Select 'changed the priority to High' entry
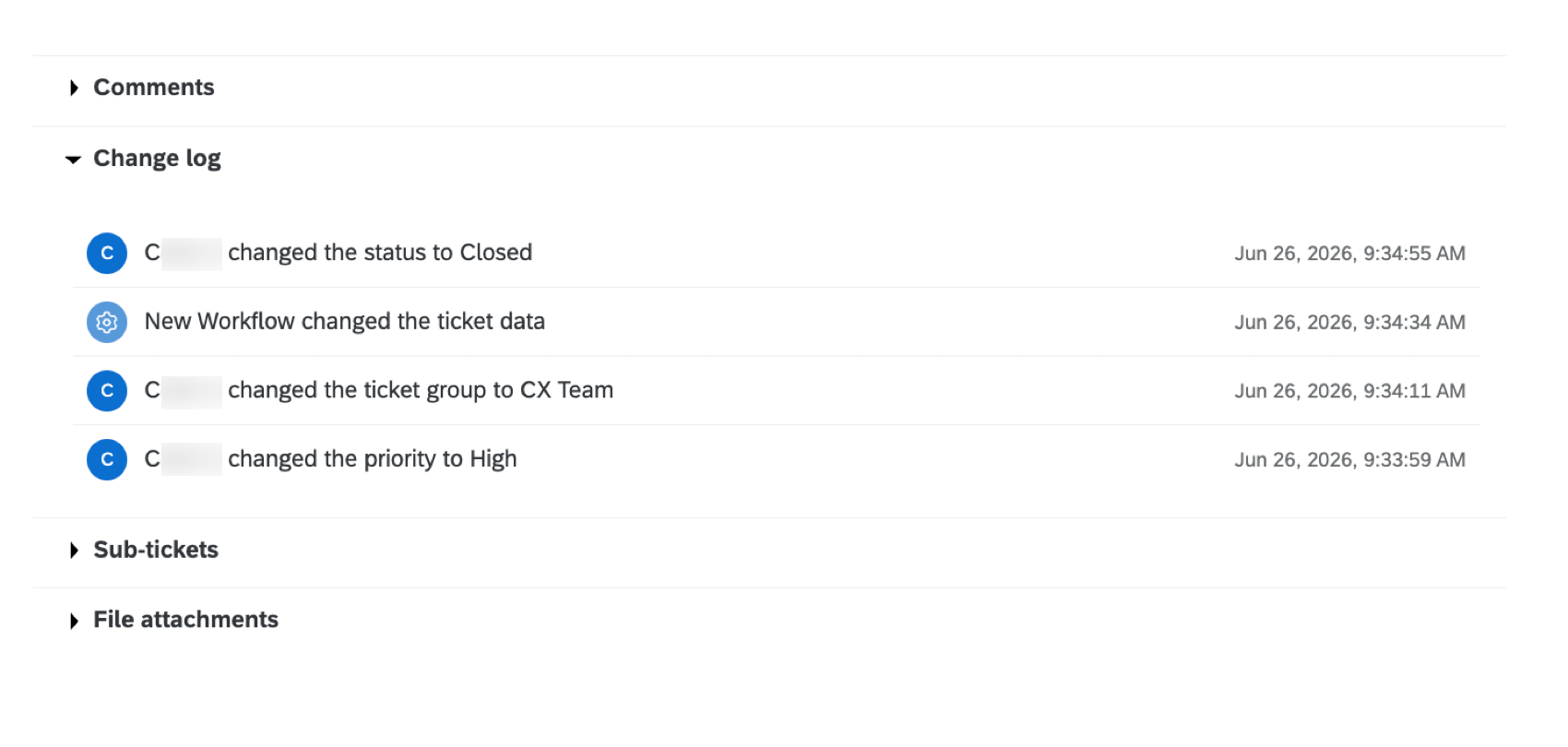1568x747 pixels. 373,459
